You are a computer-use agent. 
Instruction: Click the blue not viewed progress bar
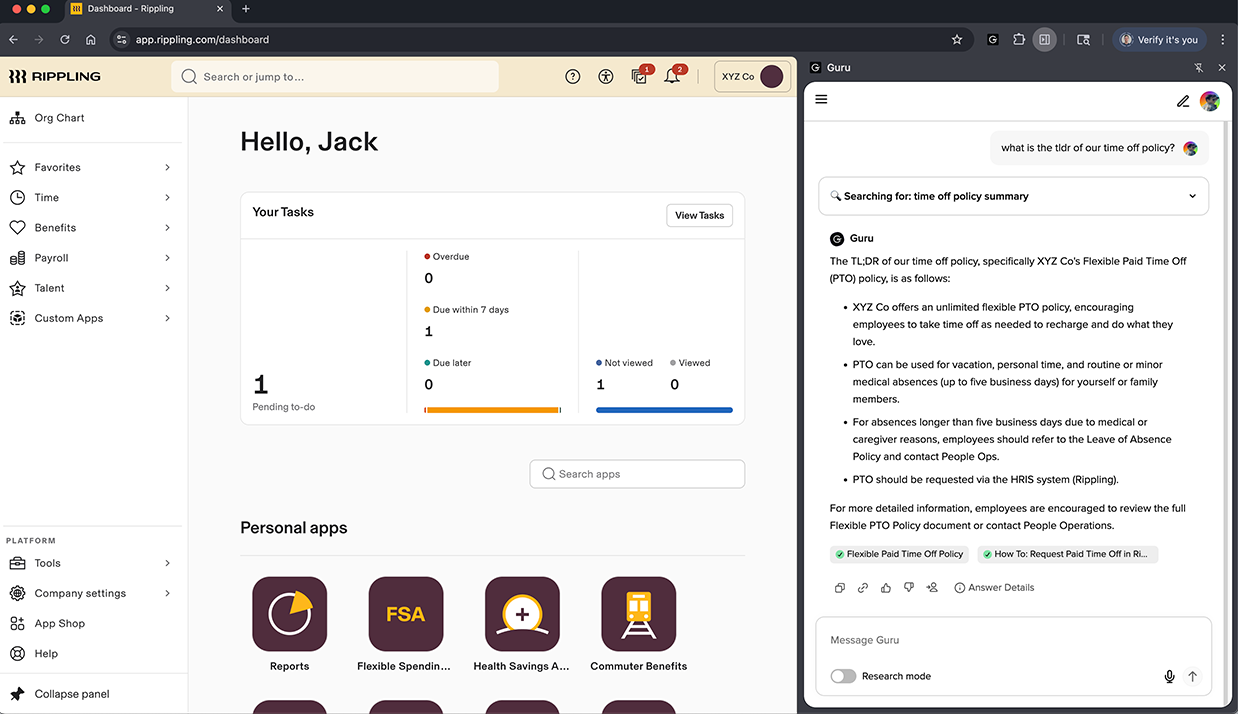click(664, 410)
